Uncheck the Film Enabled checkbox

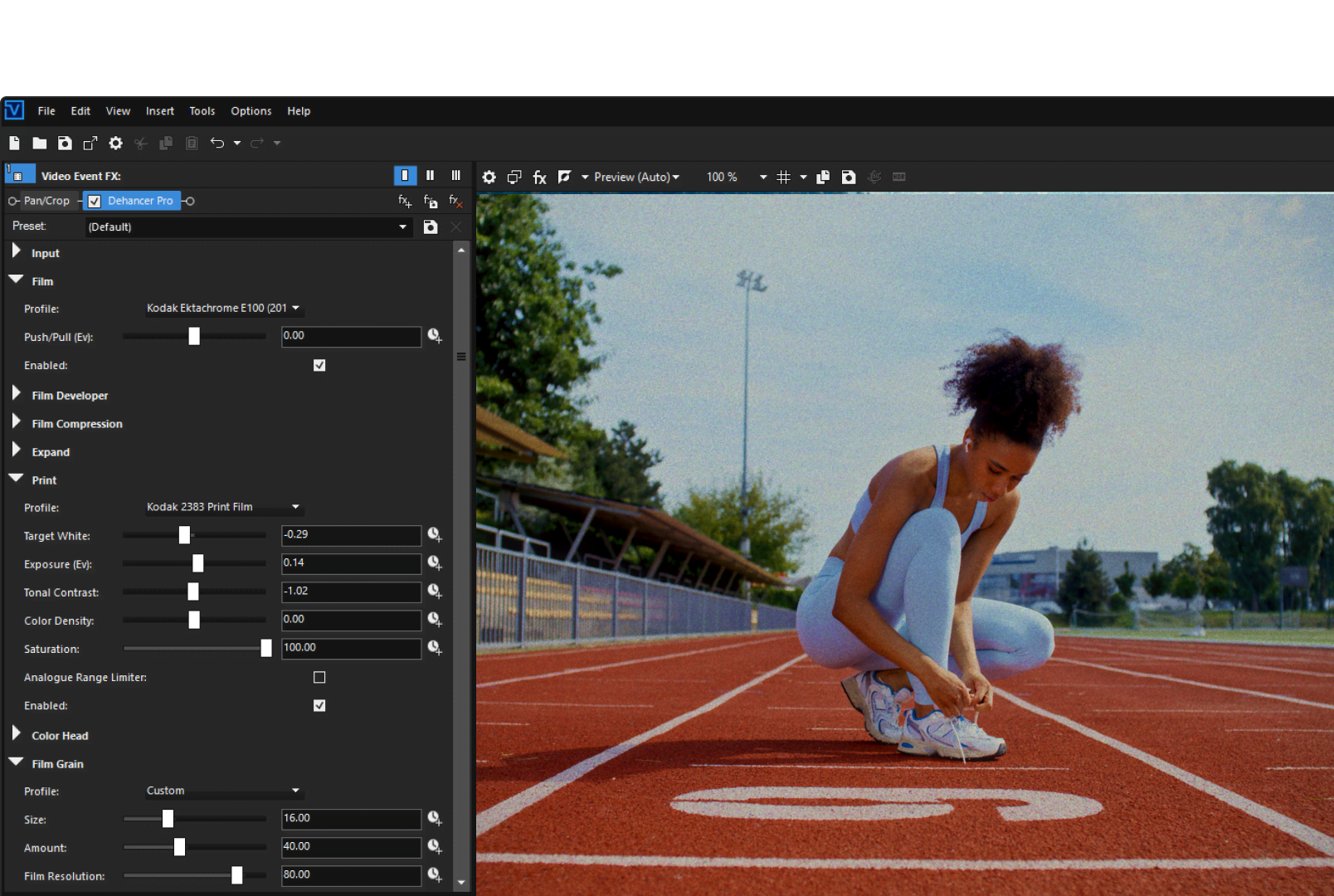[319, 365]
